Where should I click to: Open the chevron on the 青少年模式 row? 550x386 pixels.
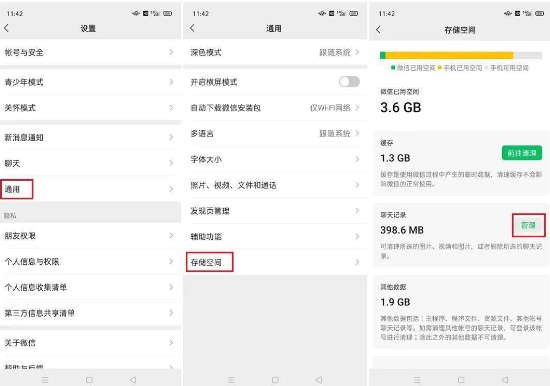click(x=171, y=82)
